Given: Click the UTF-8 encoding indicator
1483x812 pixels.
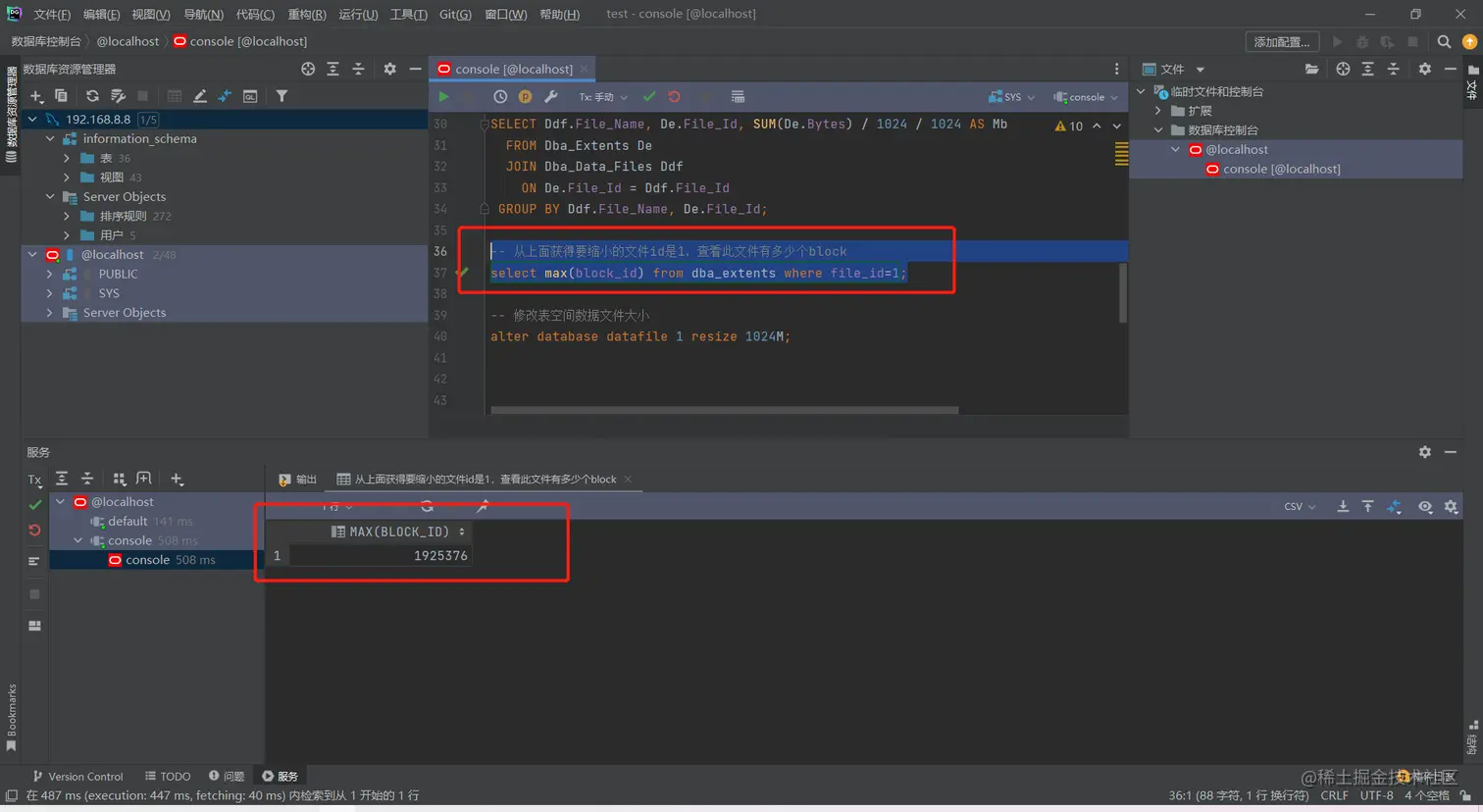Looking at the screenshot, I should [1376, 795].
